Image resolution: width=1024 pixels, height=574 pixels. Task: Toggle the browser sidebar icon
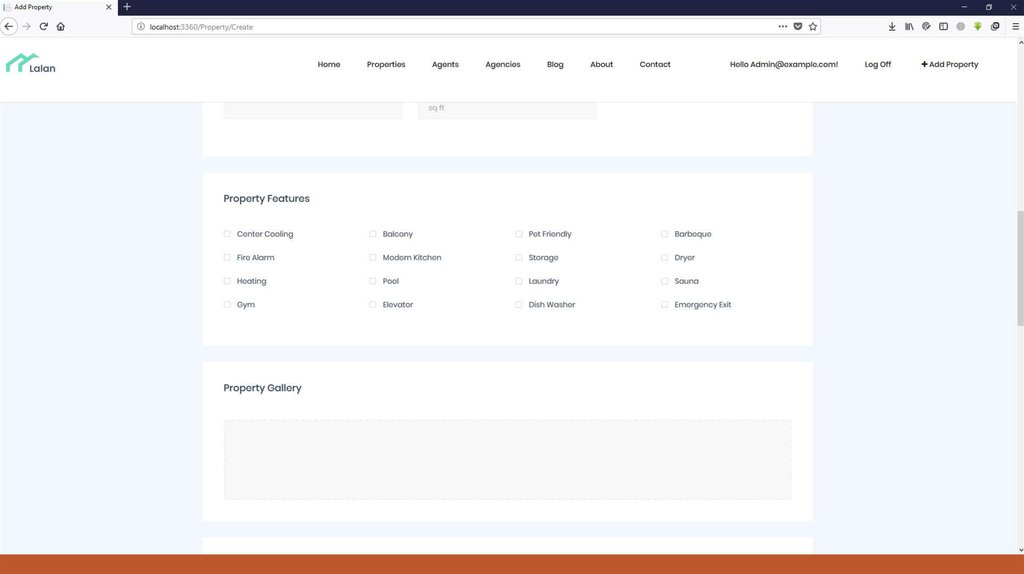[x=943, y=26]
